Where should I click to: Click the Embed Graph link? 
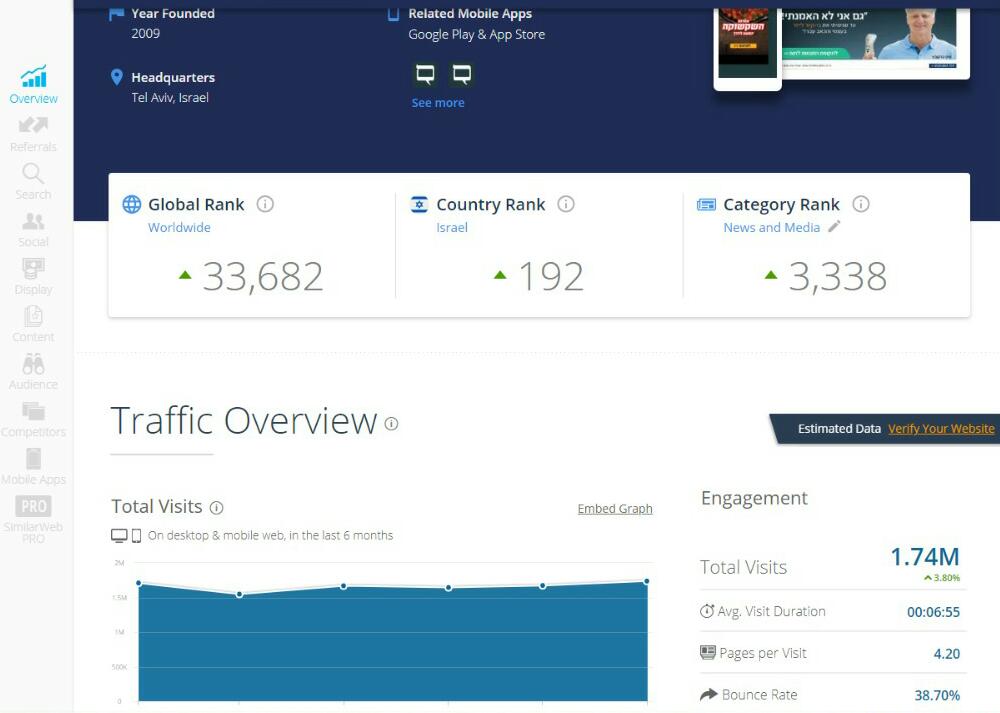pyautogui.click(x=614, y=508)
